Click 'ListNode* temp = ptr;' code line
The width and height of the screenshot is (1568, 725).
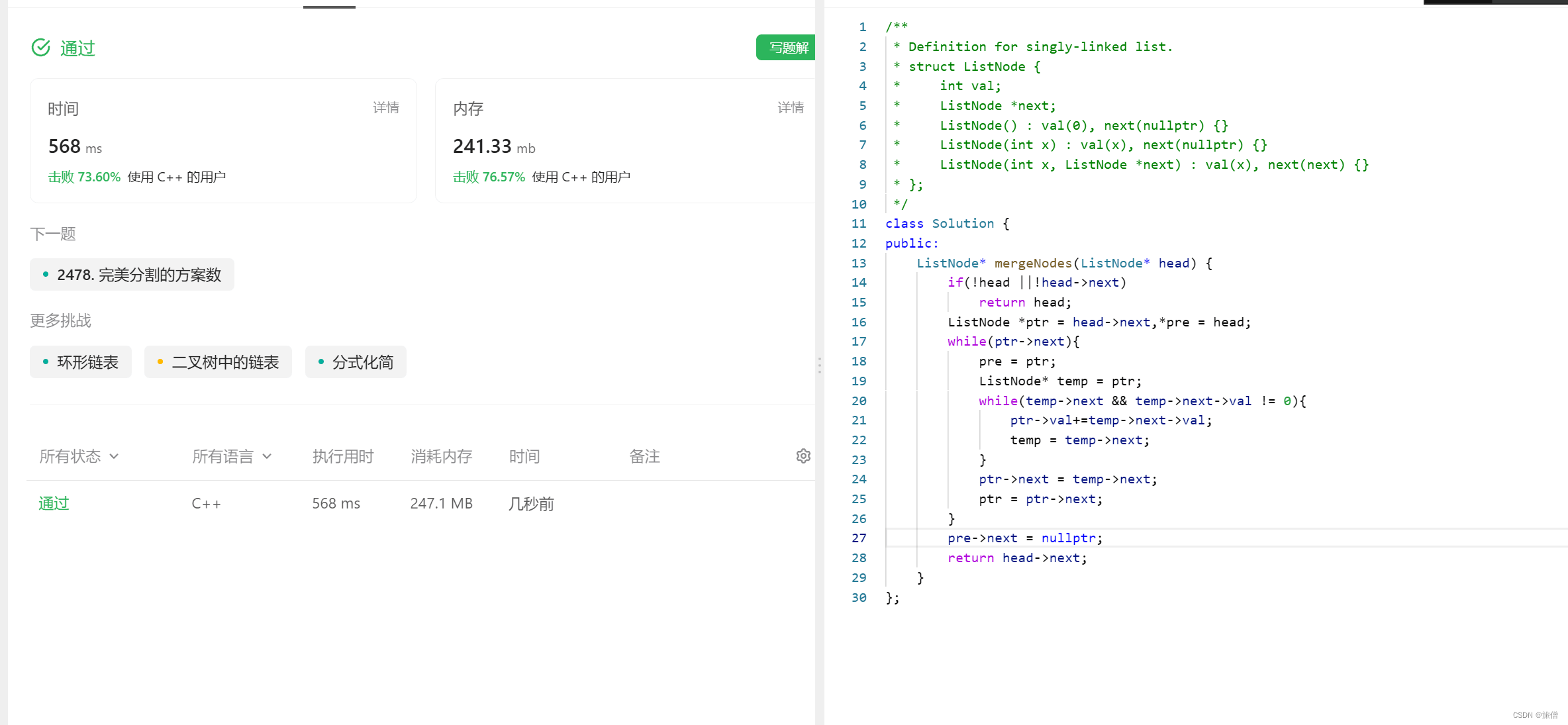[1060, 381]
